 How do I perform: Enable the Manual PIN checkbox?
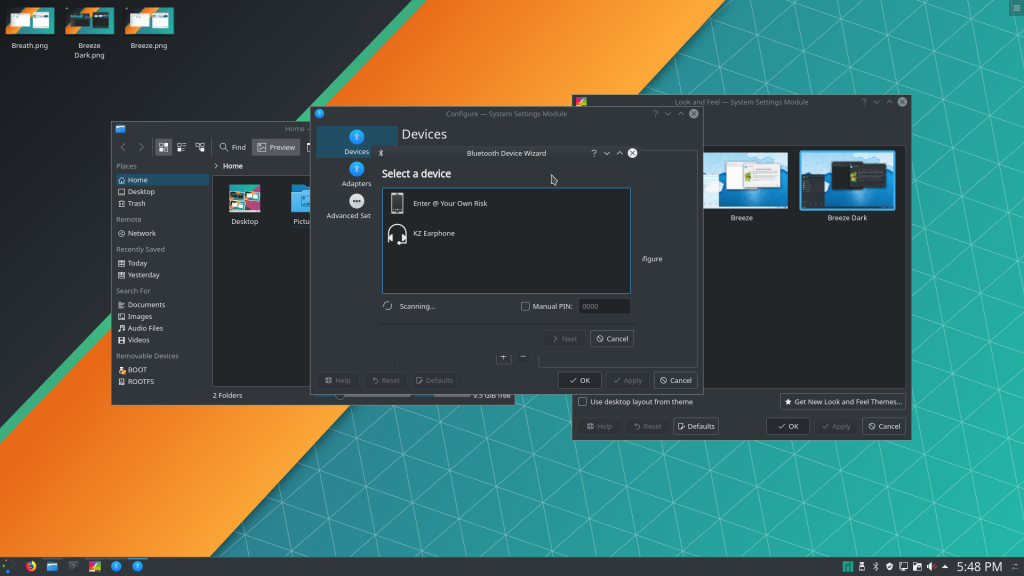525,306
